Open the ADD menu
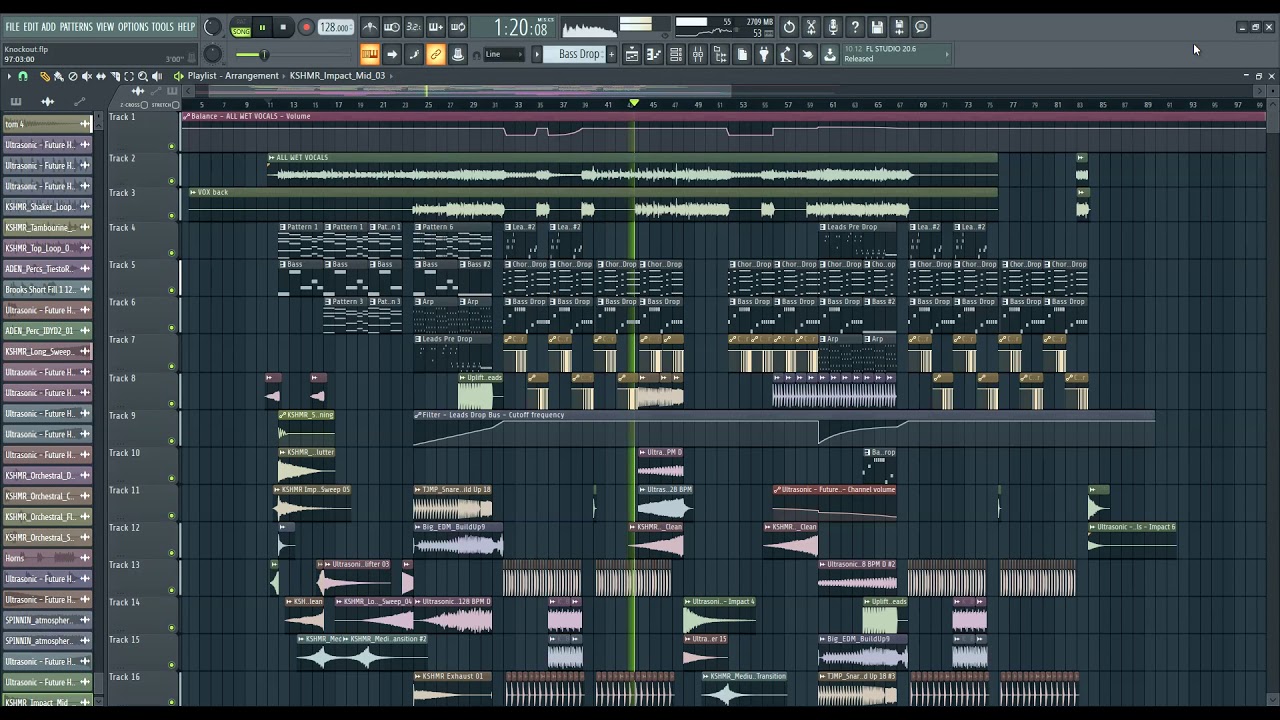1280x720 pixels. coord(48,27)
